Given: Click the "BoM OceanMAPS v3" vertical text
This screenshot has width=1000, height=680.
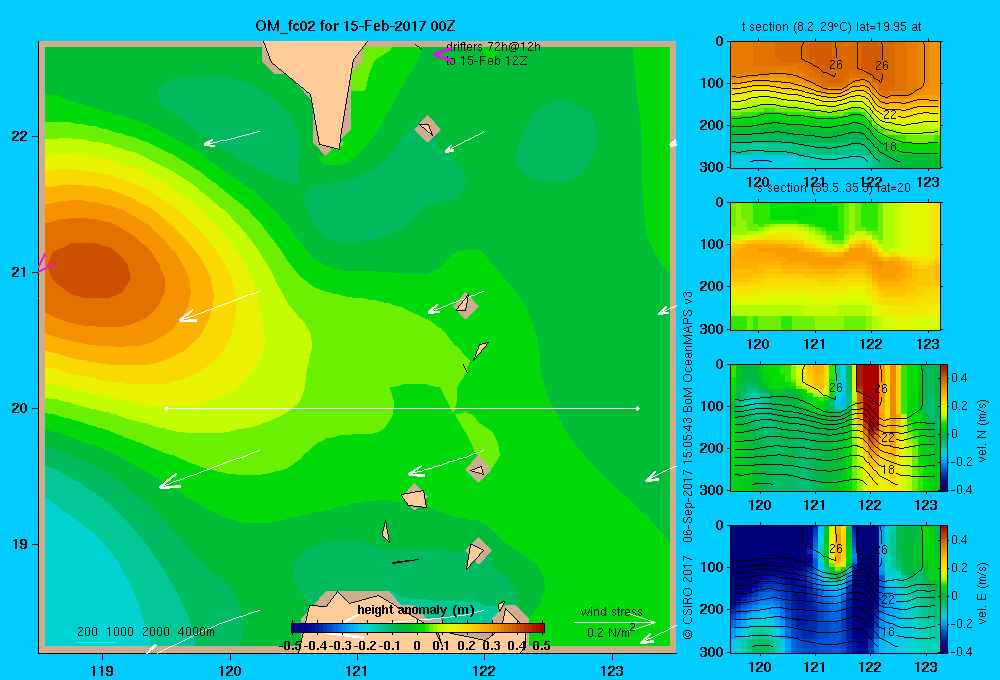Looking at the screenshot, I should pos(688,352).
